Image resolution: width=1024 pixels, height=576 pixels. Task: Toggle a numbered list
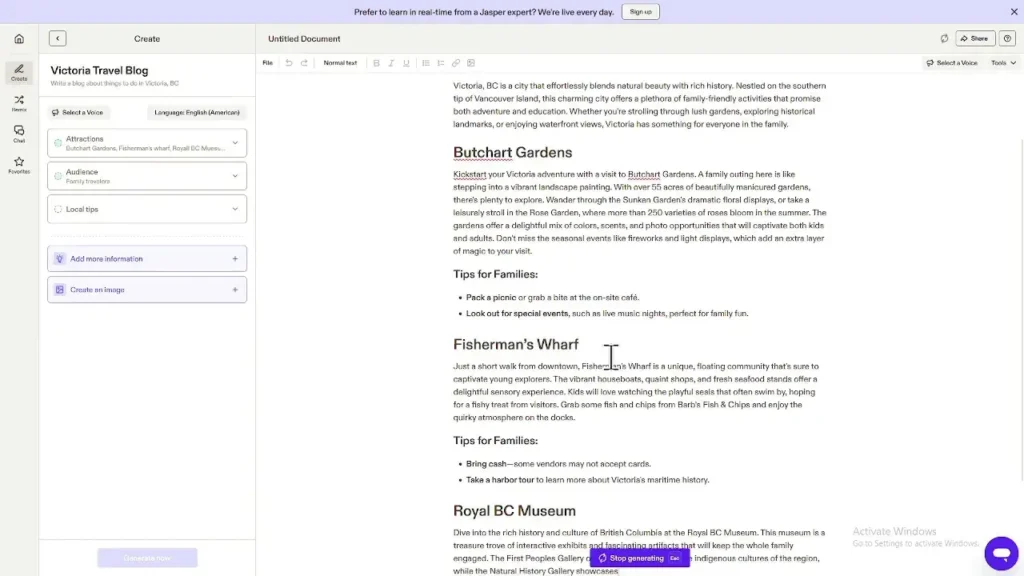pos(440,62)
